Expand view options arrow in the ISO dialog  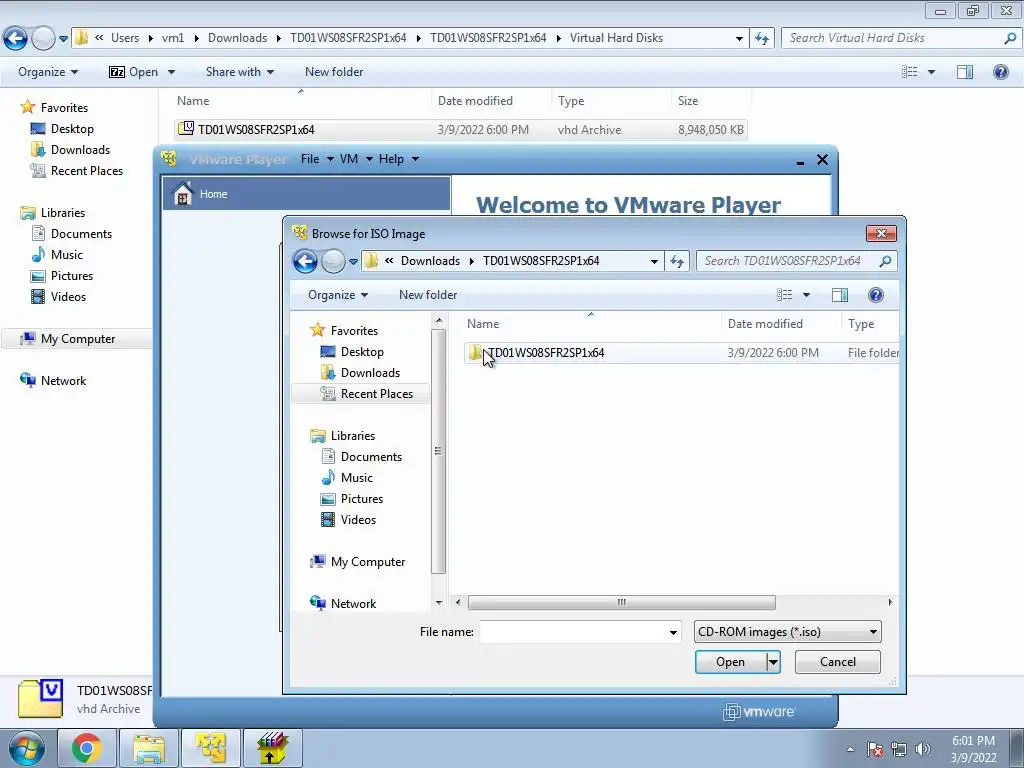coord(807,295)
